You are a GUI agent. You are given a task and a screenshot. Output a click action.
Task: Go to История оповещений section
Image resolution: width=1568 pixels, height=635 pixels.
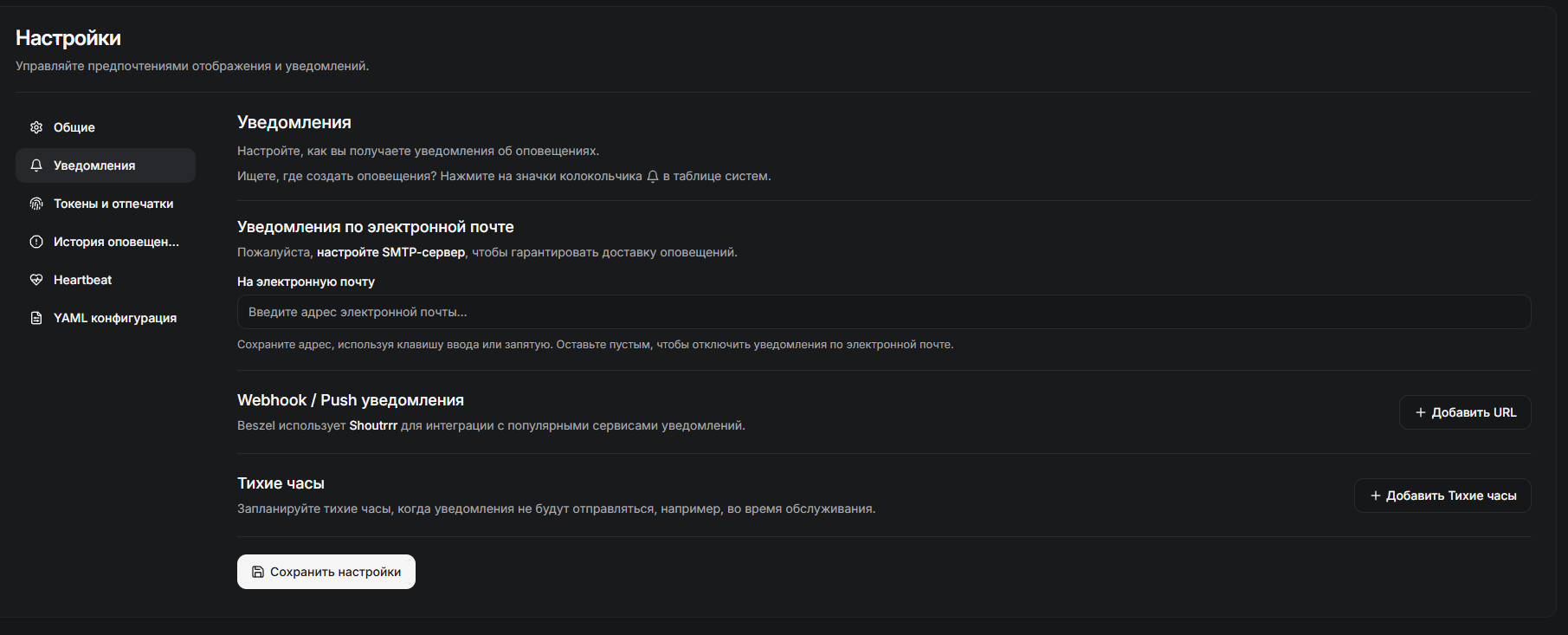pos(116,242)
